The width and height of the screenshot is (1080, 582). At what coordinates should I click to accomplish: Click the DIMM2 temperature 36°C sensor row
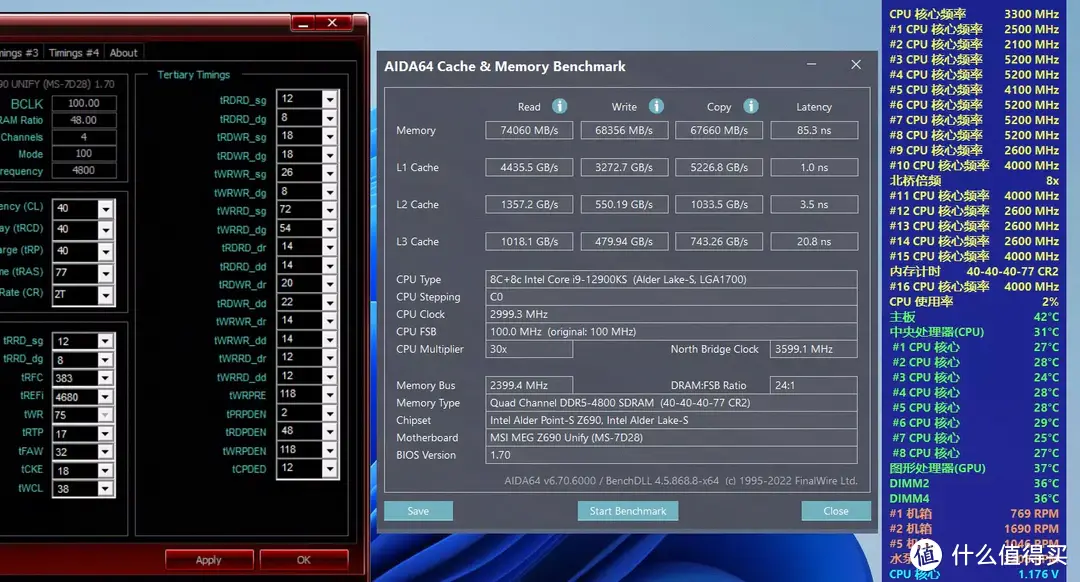[x=974, y=484]
